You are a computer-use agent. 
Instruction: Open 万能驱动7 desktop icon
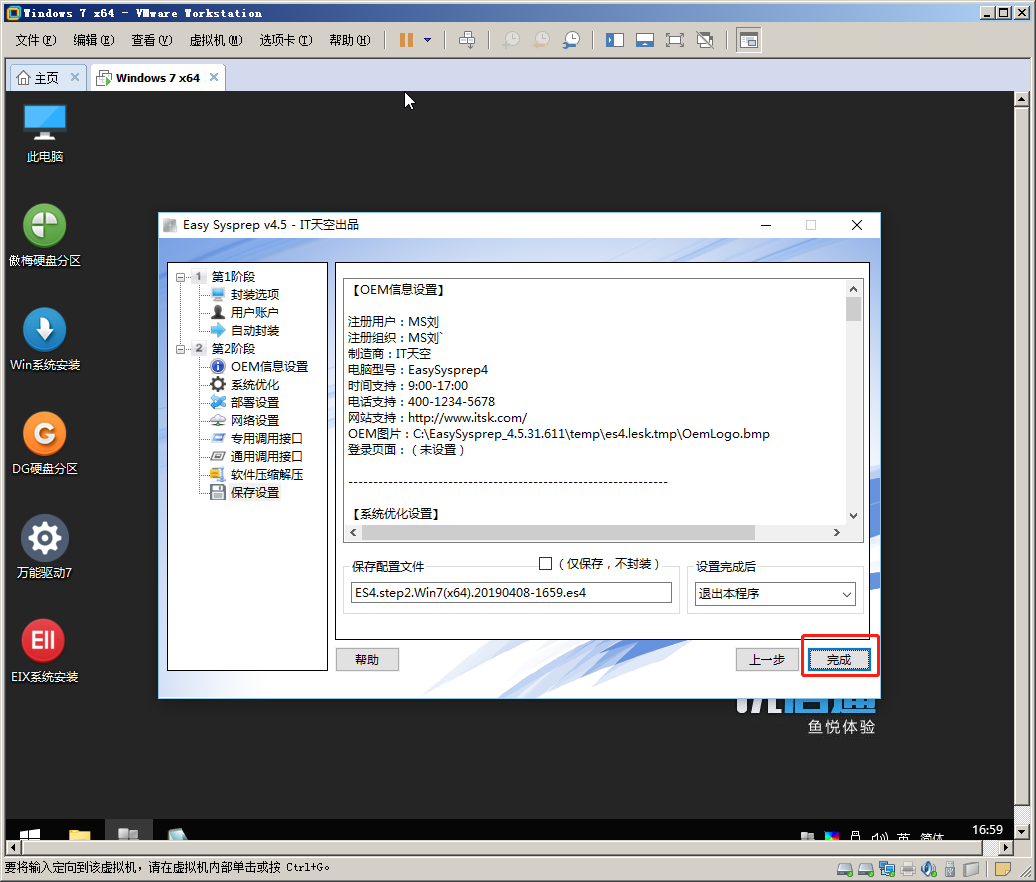click(x=44, y=547)
